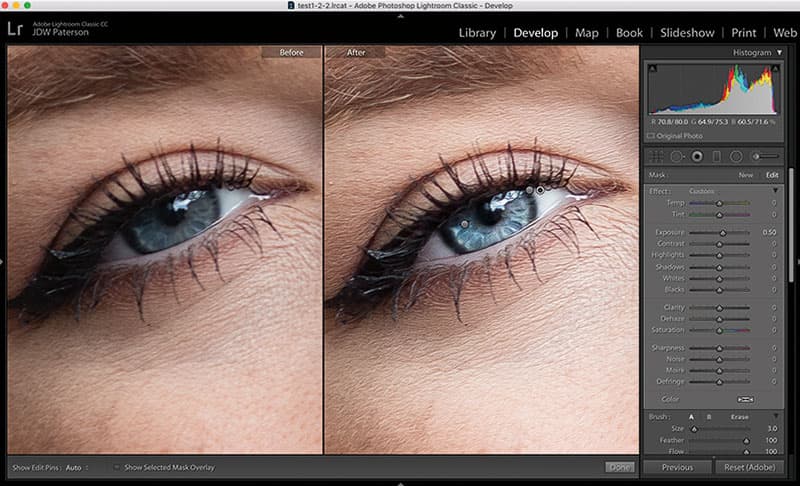800x486 pixels.
Task: Enable Show Selected Mask Overlay checkbox
Action: (x=116, y=467)
